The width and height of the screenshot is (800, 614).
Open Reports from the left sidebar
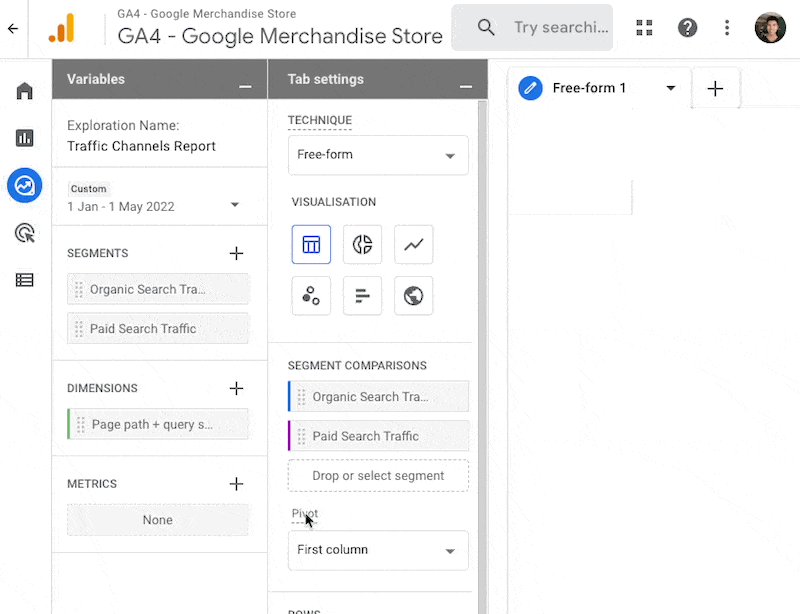tap(25, 138)
